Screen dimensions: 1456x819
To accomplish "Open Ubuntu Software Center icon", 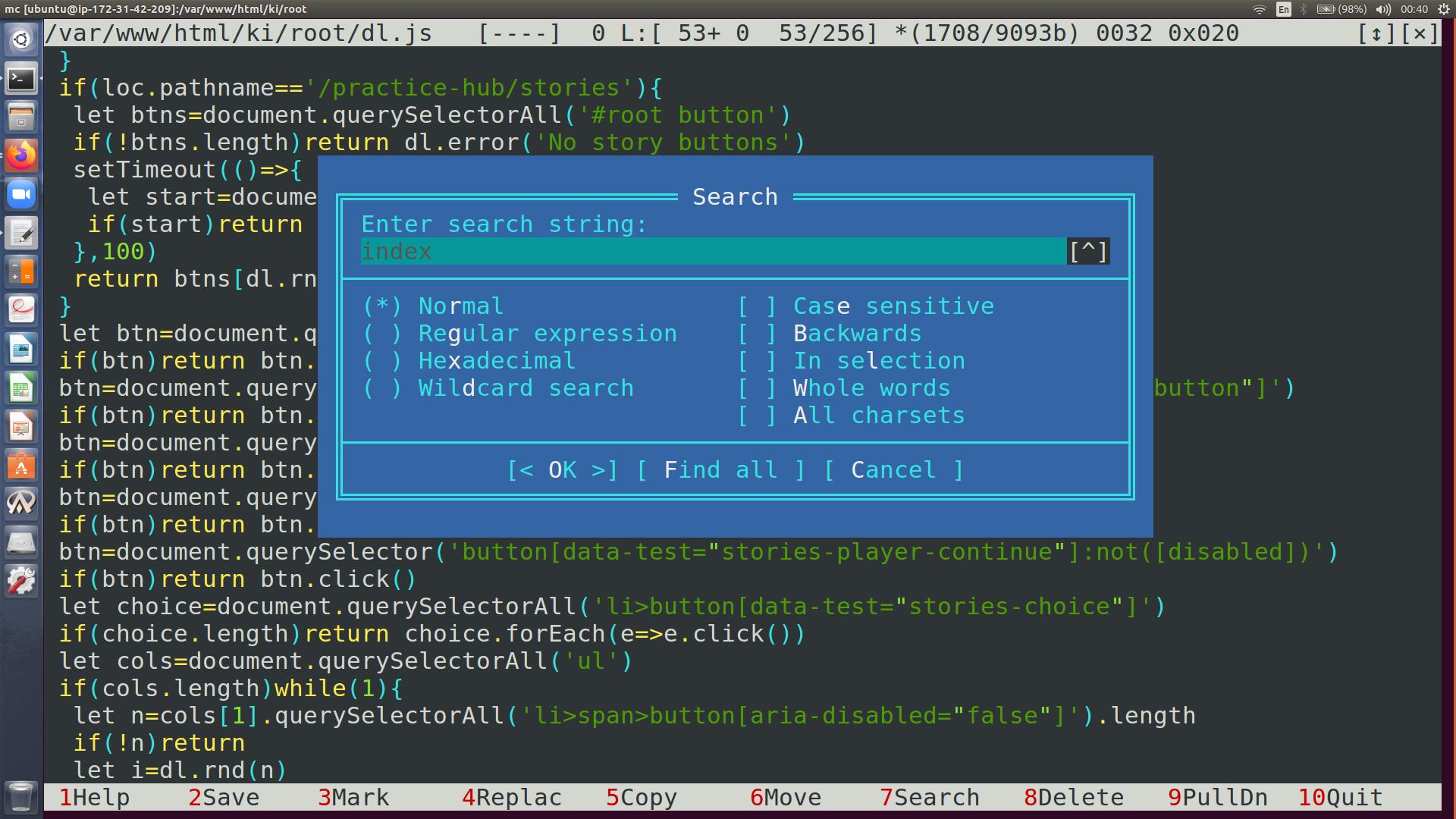I will pyautogui.click(x=21, y=466).
